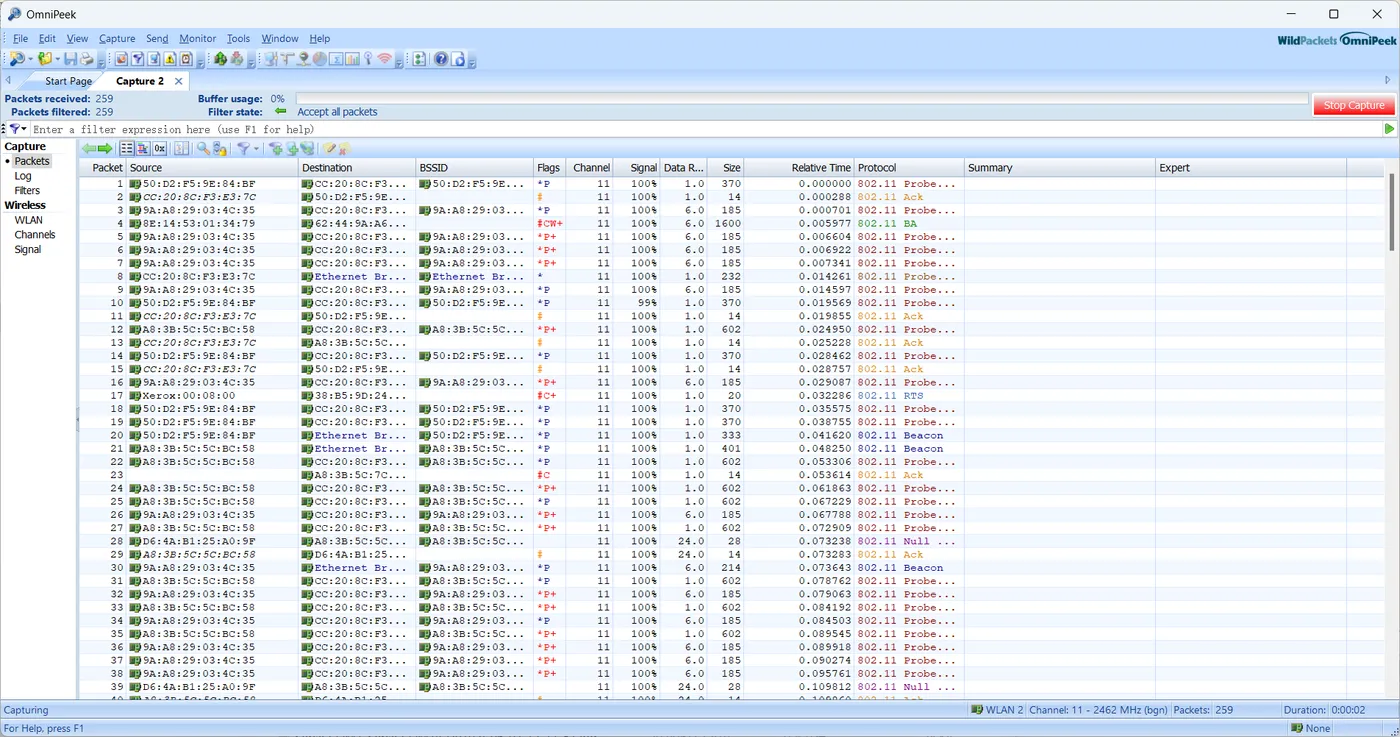Image resolution: width=1400 pixels, height=737 pixels.
Task: Click the BSSID column header
Action: click(x=474, y=168)
